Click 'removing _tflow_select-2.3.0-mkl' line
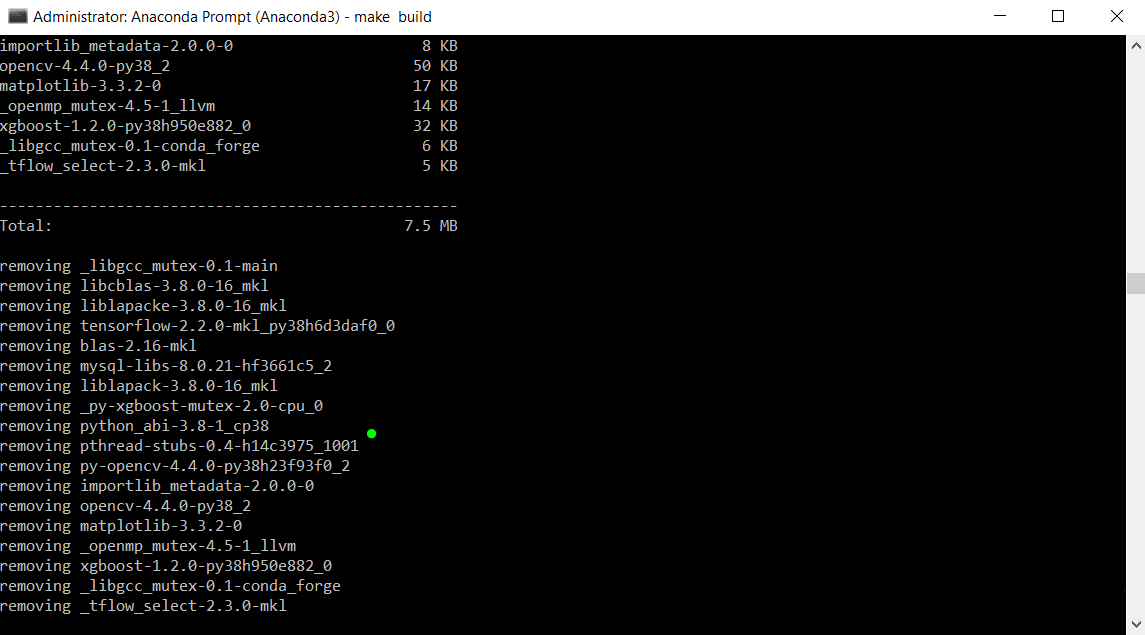The image size is (1145, 635). click(143, 606)
